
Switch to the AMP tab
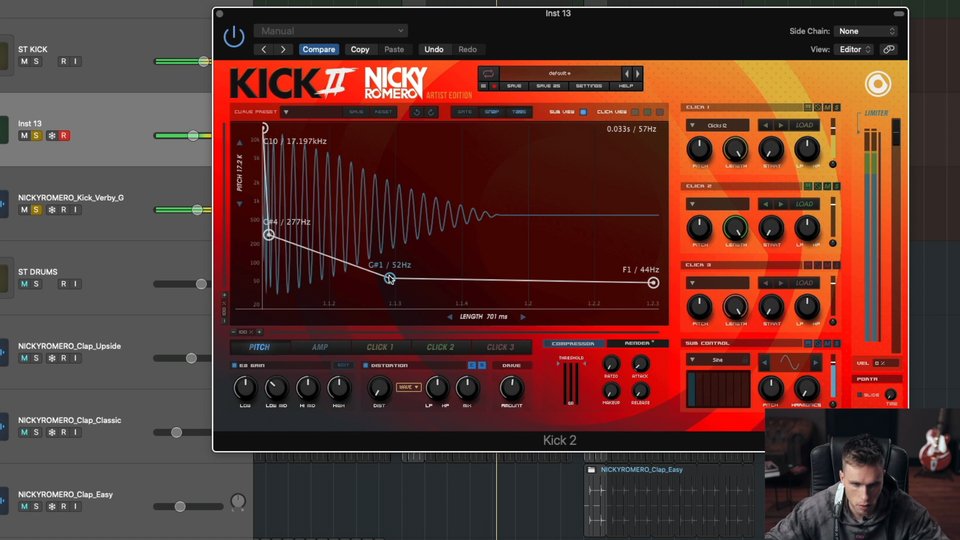click(x=320, y=347)
